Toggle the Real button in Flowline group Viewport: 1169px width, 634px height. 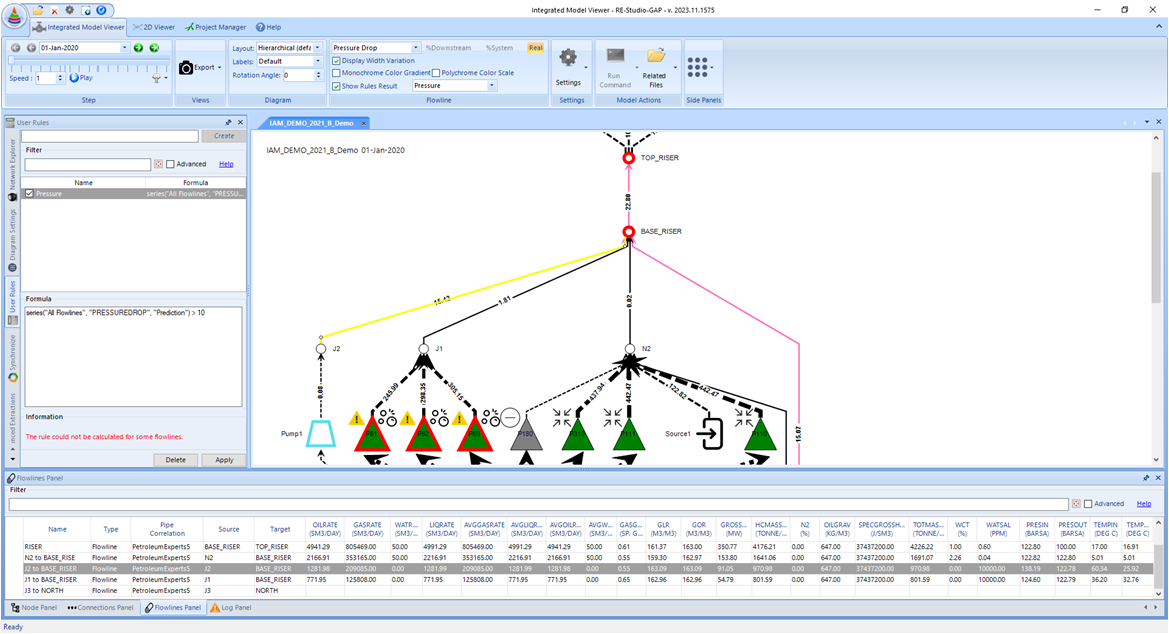(535, 48)
